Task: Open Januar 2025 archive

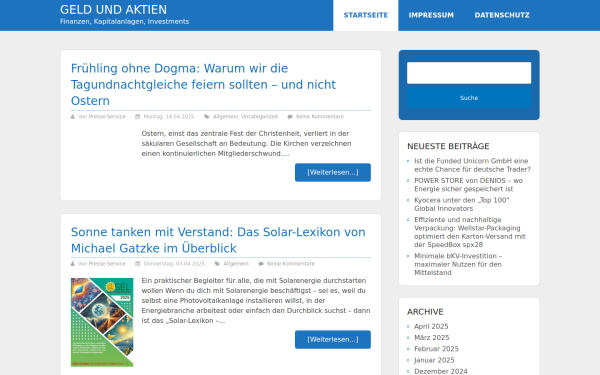Action: [x=434, y=360]
